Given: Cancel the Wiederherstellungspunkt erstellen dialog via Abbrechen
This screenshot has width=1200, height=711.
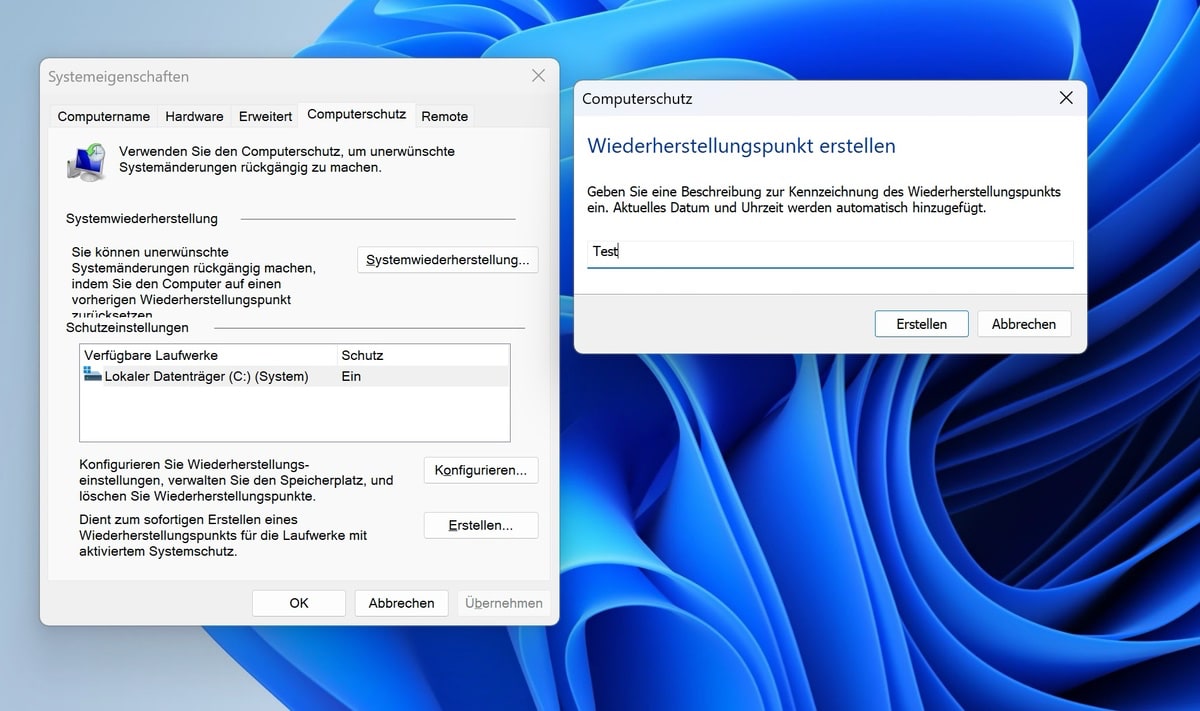Looking at the screenshot, I should [x=1023, y=324].
